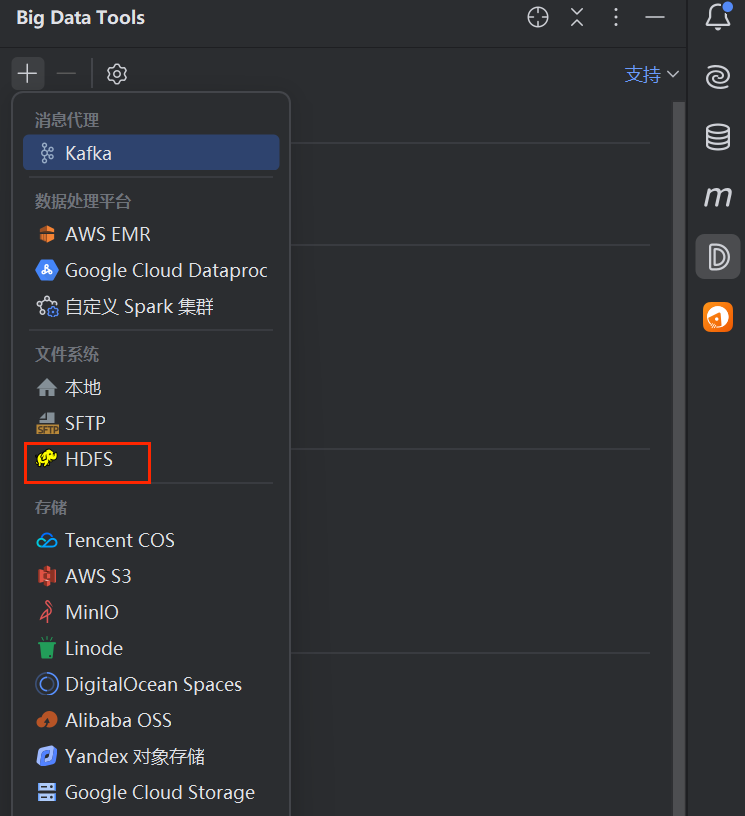Click the panel's vertical scrollbar
The image size is (745, 816).
pyautogui.click(x=679, y=400)
